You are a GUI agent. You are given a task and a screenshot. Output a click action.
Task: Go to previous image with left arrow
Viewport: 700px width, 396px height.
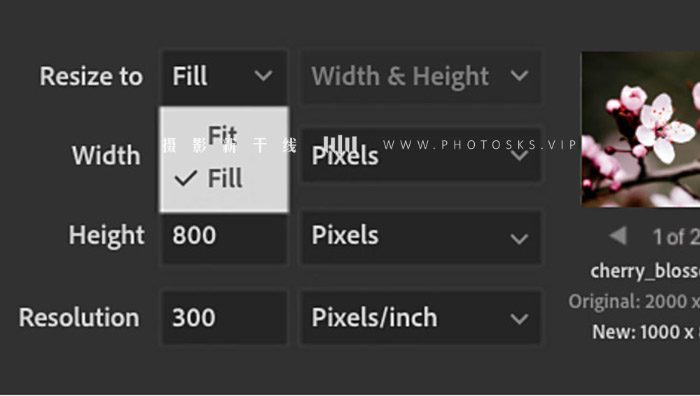(618, 236)
